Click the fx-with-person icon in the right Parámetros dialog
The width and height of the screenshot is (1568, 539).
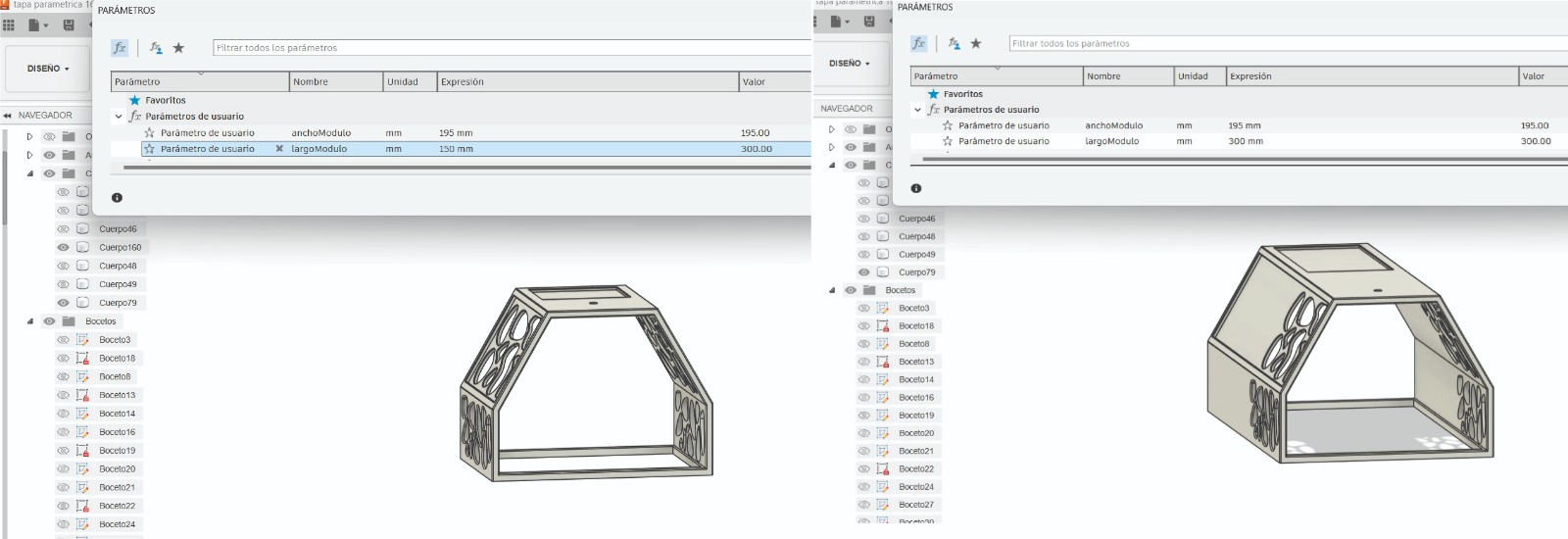click(x=954, y=43)
